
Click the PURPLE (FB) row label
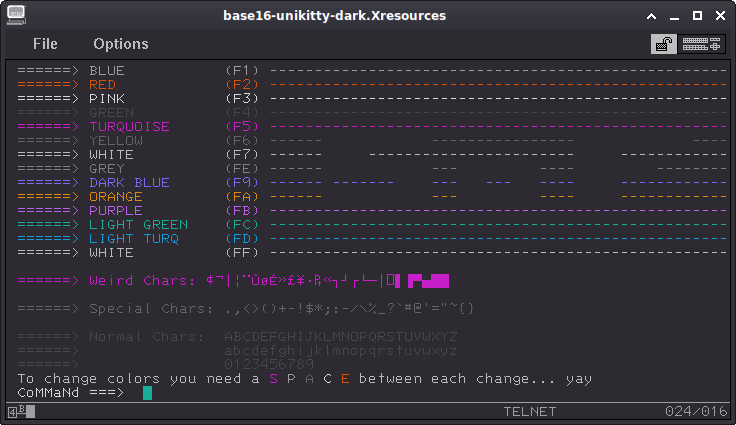(116, 211)
